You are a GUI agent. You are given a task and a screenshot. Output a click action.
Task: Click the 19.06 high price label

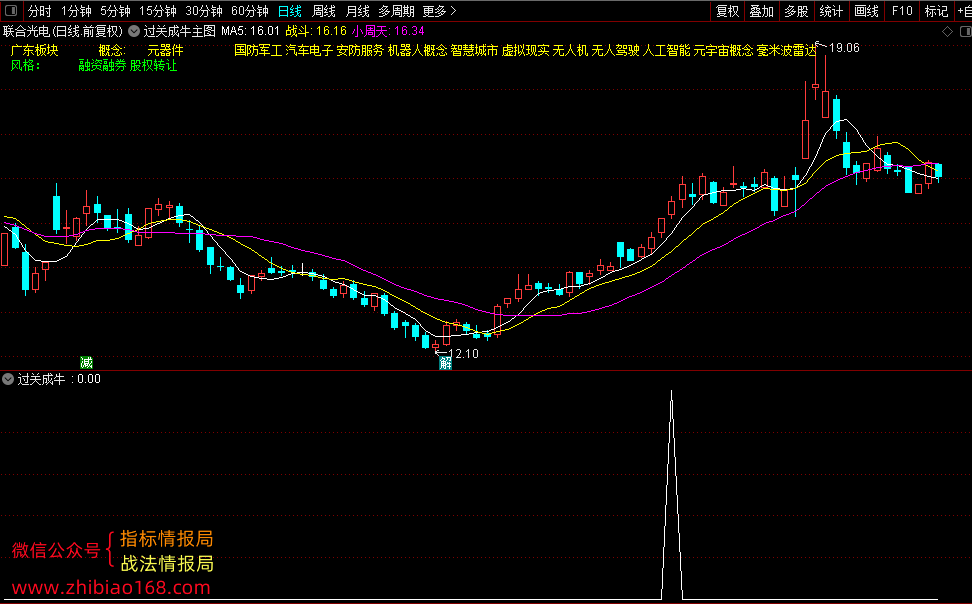(844, 48)
